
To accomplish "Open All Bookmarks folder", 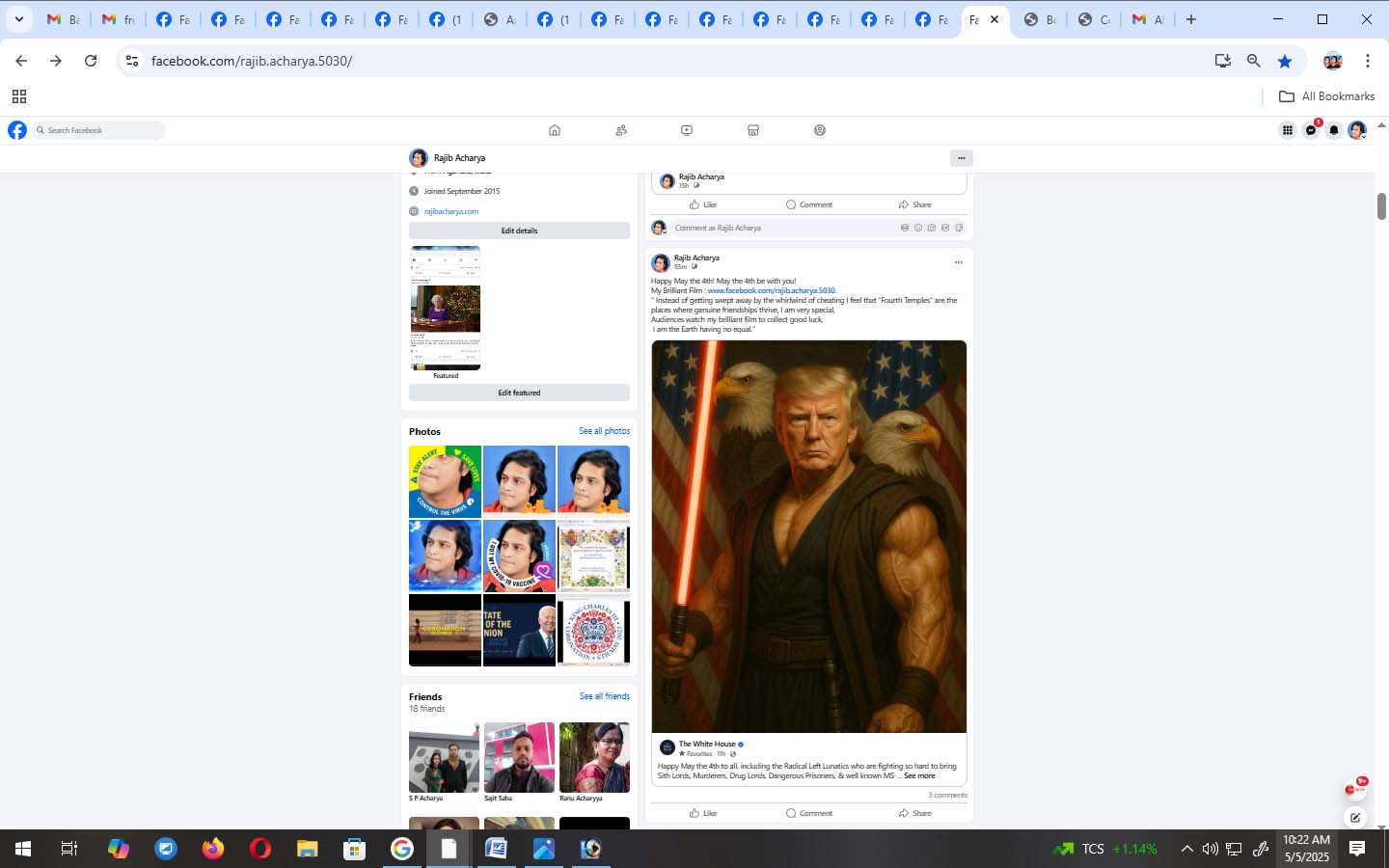I will [1326, 96].
